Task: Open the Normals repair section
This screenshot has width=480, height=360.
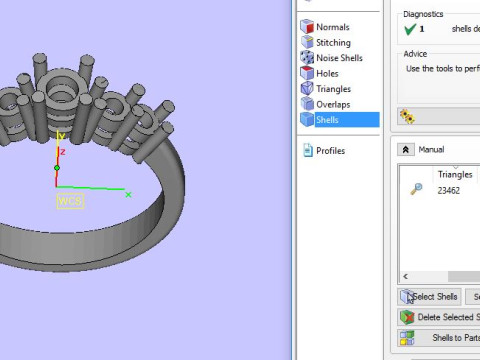Action: (325, 27)
